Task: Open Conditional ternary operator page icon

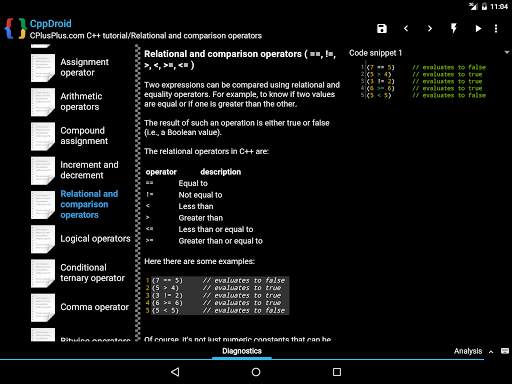Action: pyautogui.click(x=43, y=273)
